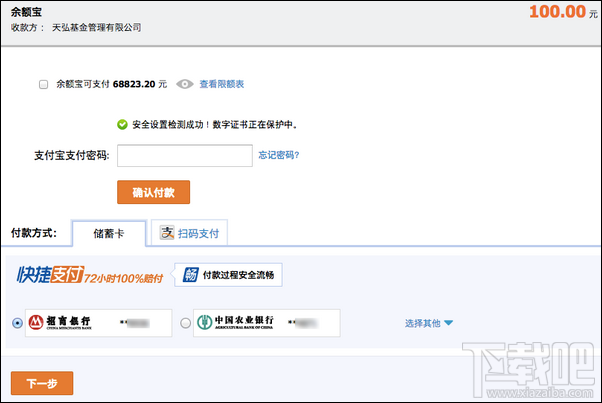602x403 pixels.
Task: Switch to the 储蓄卡 tab
Action: coord(109,233)
